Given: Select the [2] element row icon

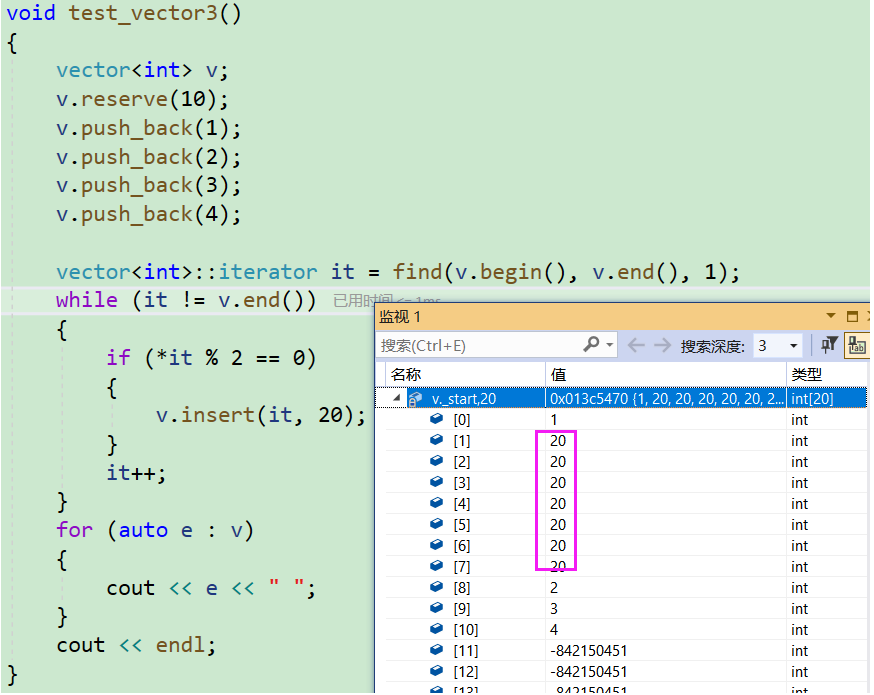Looking at the screenshot, I should [x=436, y=461].
